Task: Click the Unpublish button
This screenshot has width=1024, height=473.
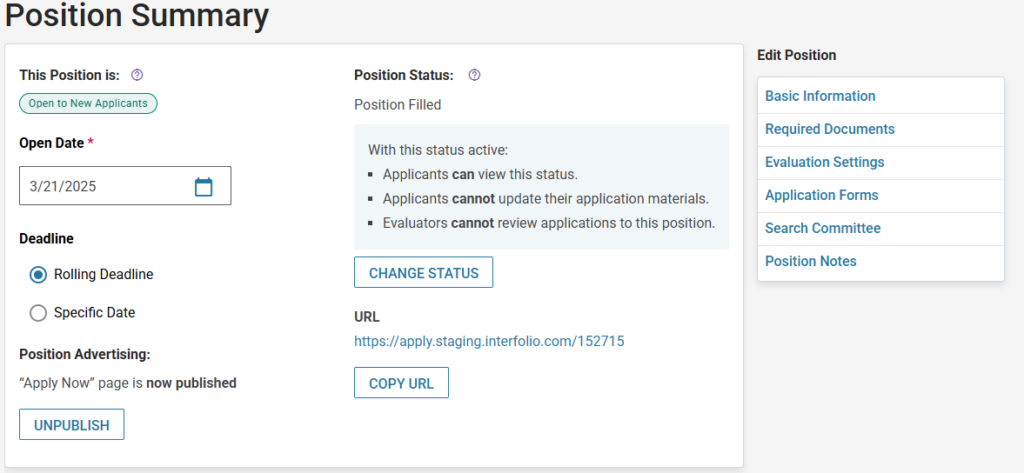Action: pos(72,425)
